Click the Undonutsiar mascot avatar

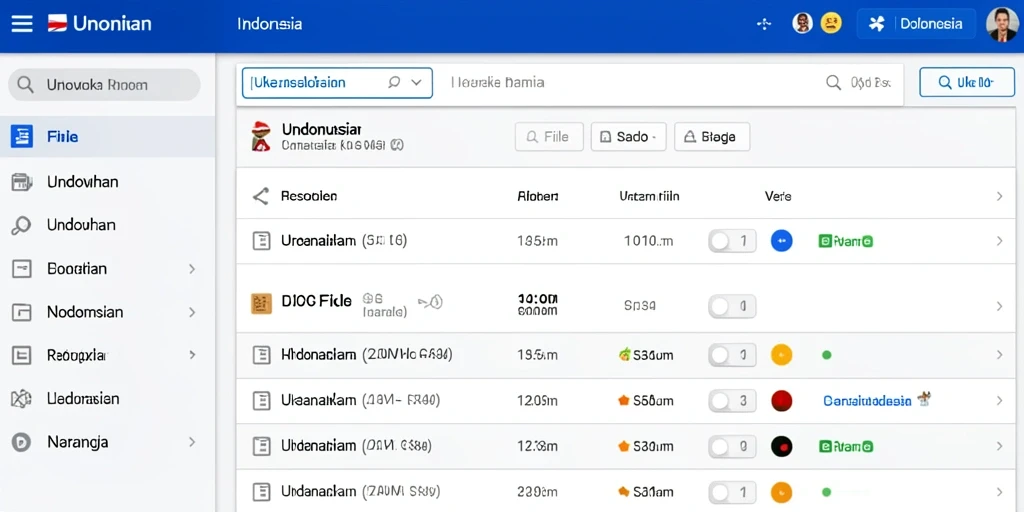[x=261, y=136]
